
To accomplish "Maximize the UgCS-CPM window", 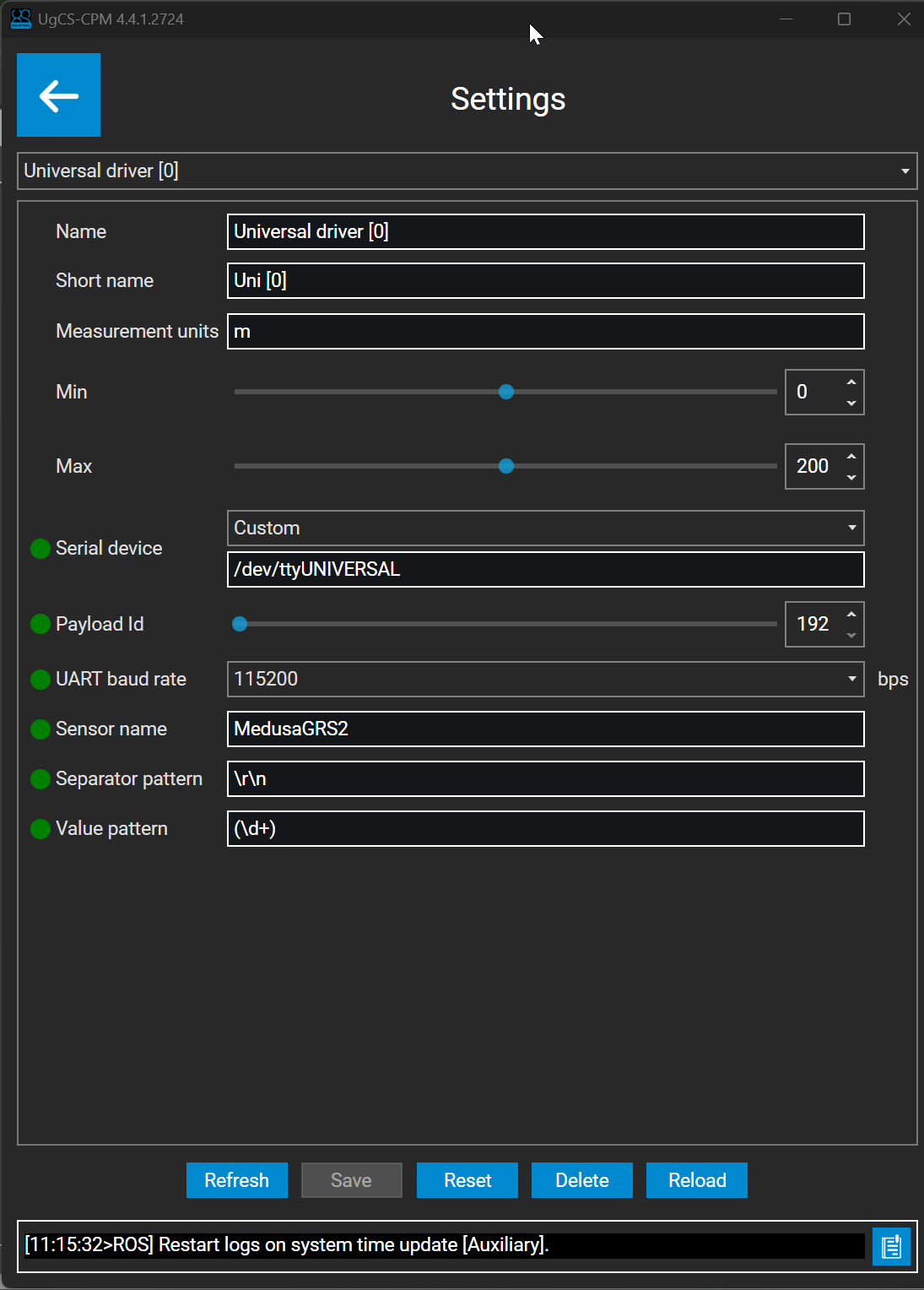I will (844, 19).
